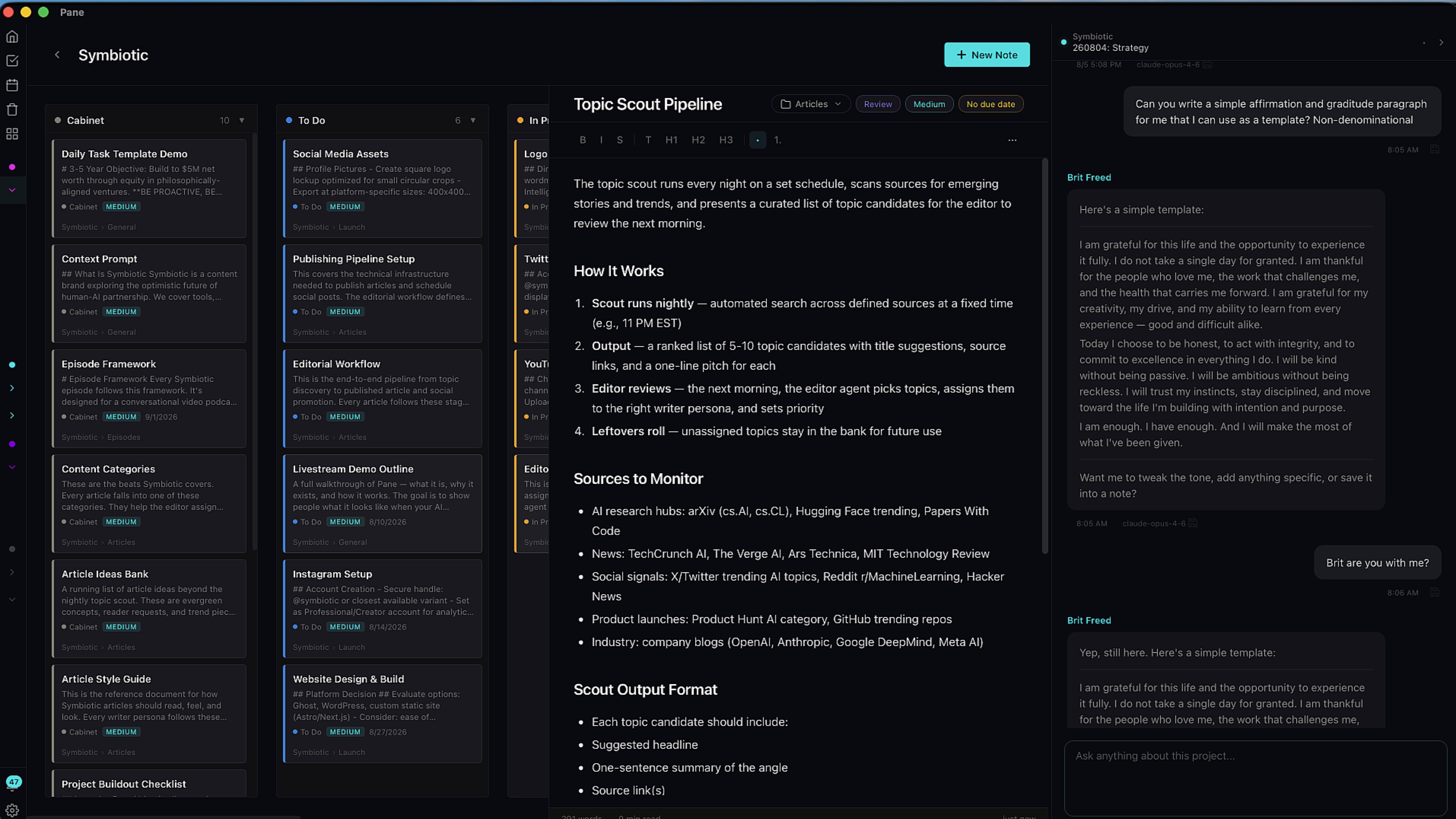Open the Calendar icon in the sidebar

click(12, 85)
